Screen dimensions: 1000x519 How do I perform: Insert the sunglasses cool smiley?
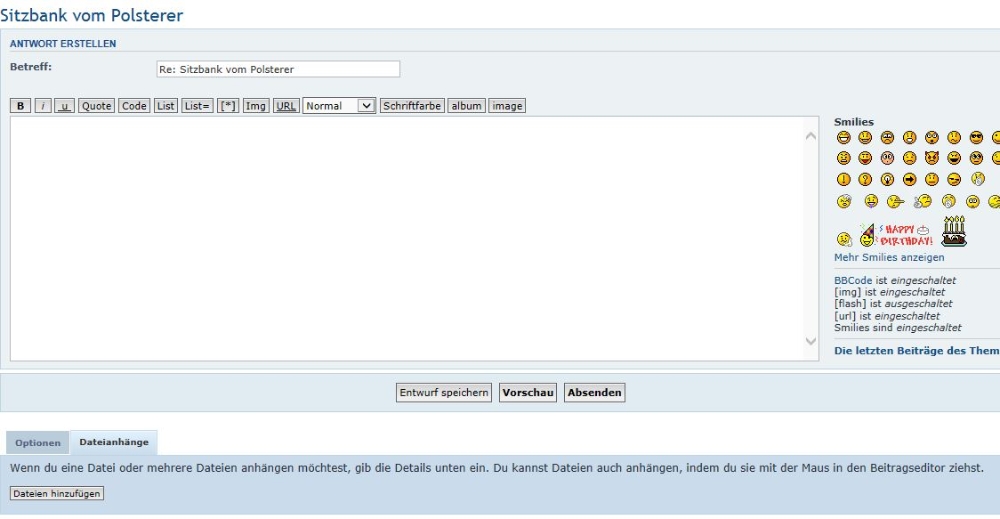coord(976,138)
